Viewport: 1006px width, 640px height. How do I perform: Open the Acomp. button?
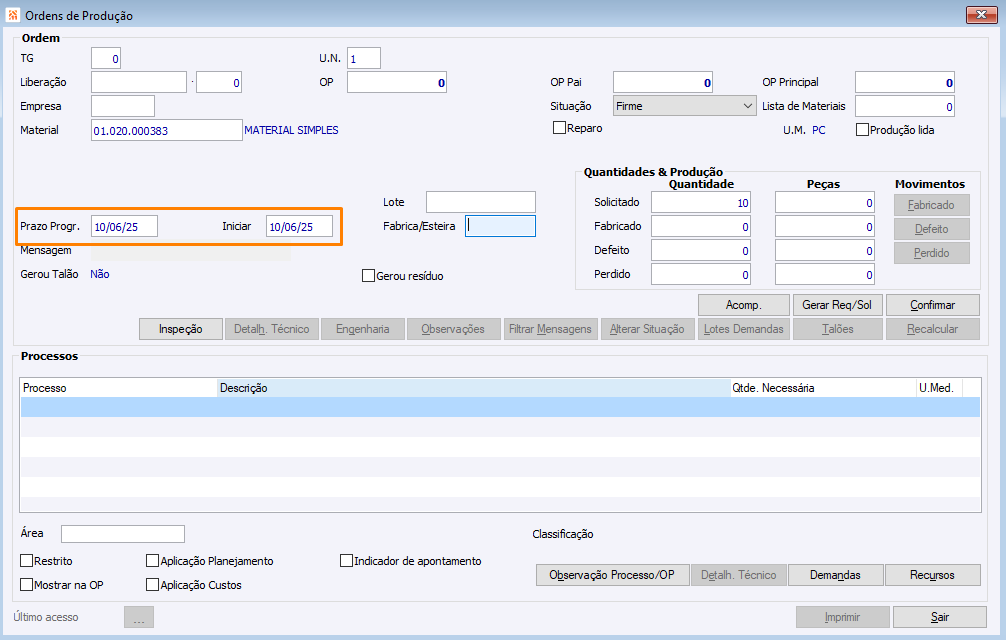tap(744, 305)
